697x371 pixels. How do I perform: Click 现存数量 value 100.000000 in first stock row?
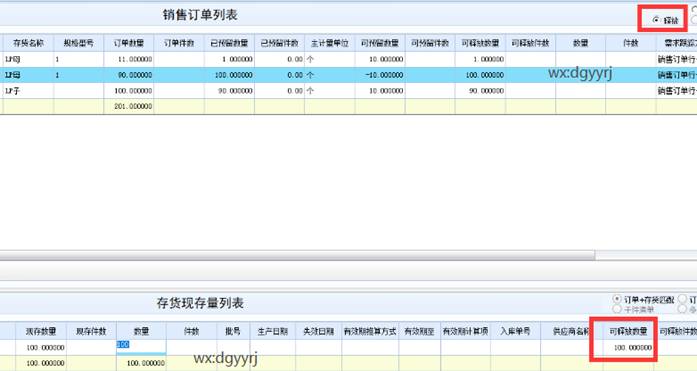point(41,347)
